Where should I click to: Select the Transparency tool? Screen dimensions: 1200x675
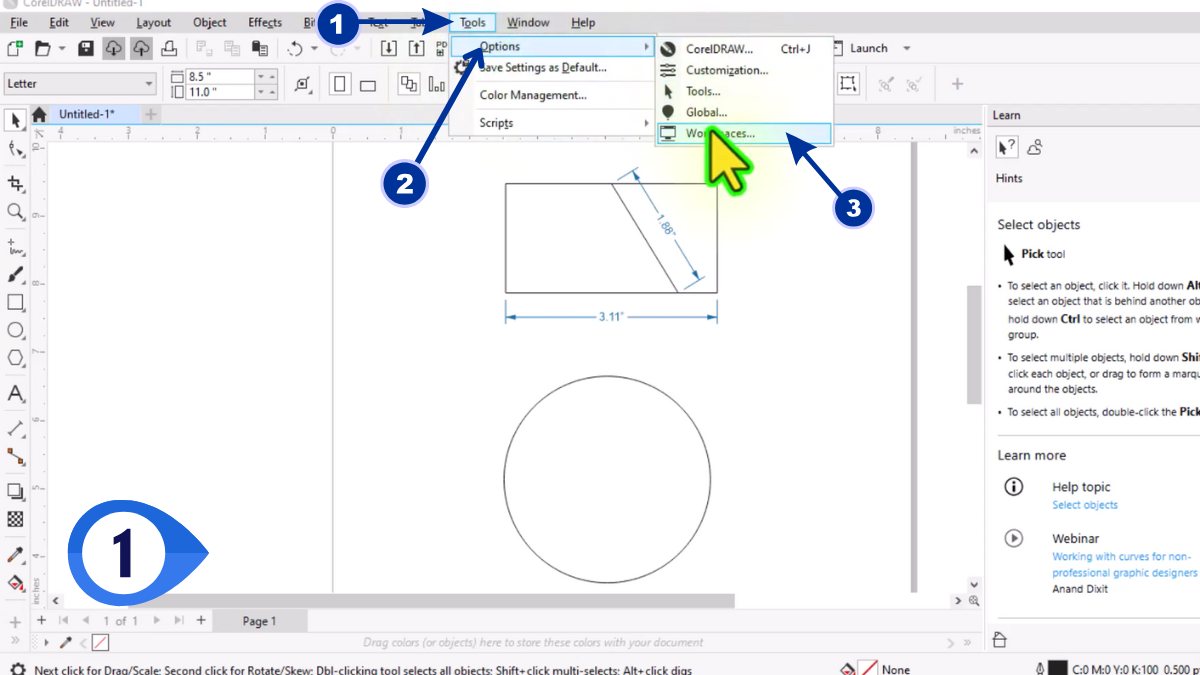[16, 519]
